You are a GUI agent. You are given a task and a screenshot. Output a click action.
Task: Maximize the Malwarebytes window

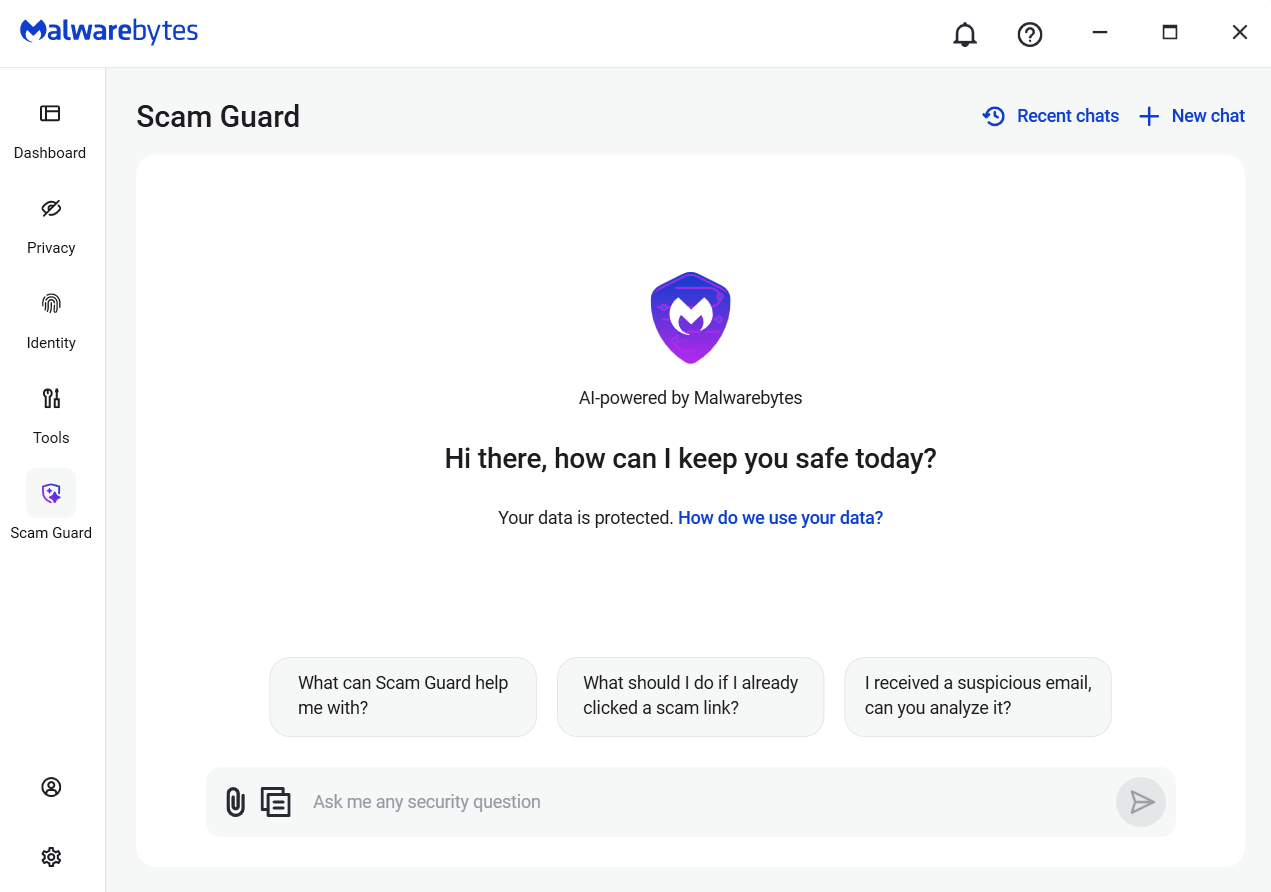pos(1170,33)
